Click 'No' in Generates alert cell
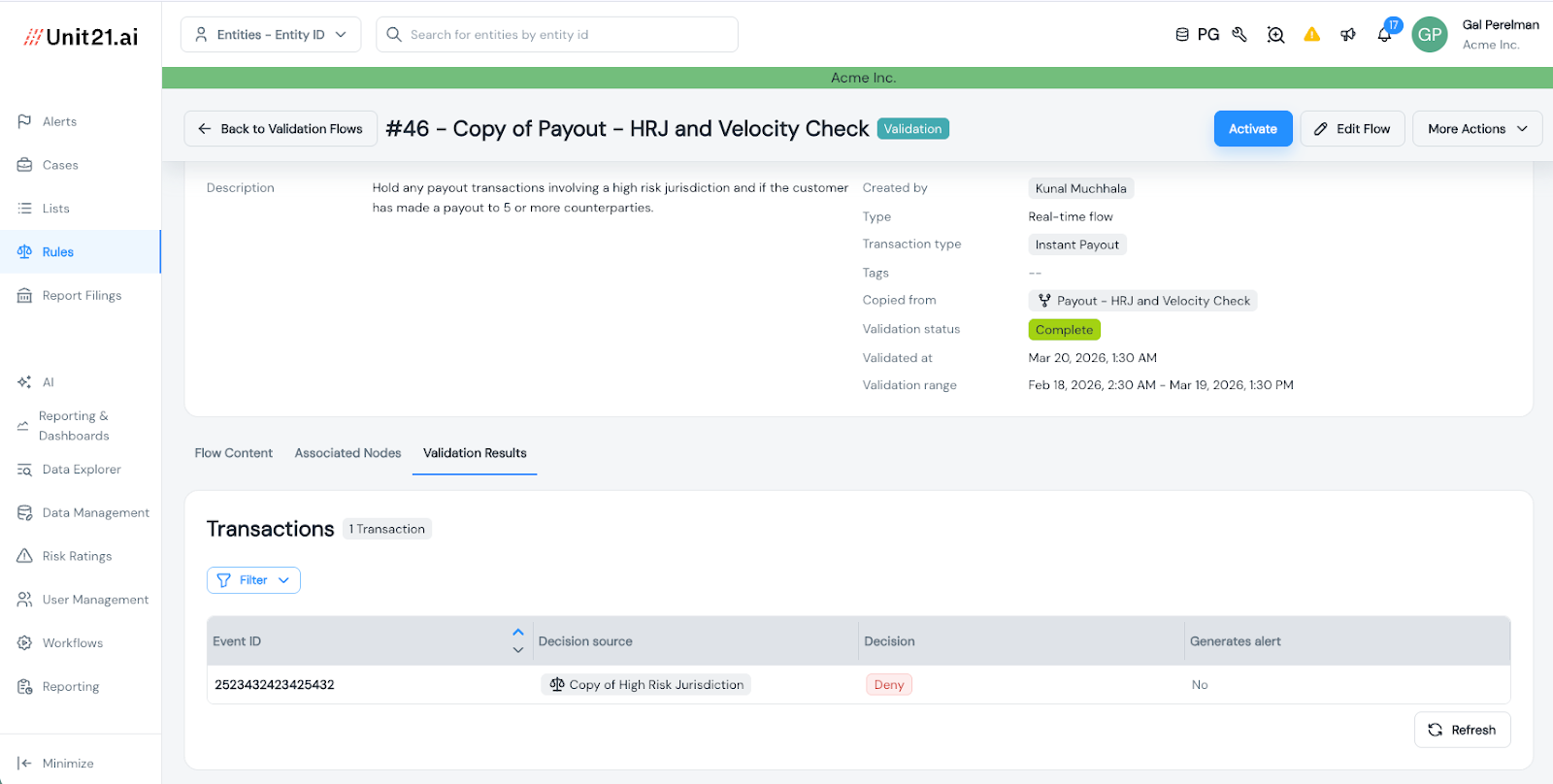Image resolution: width=1553 pixels, height=784 pixels. click(1200, 685)
